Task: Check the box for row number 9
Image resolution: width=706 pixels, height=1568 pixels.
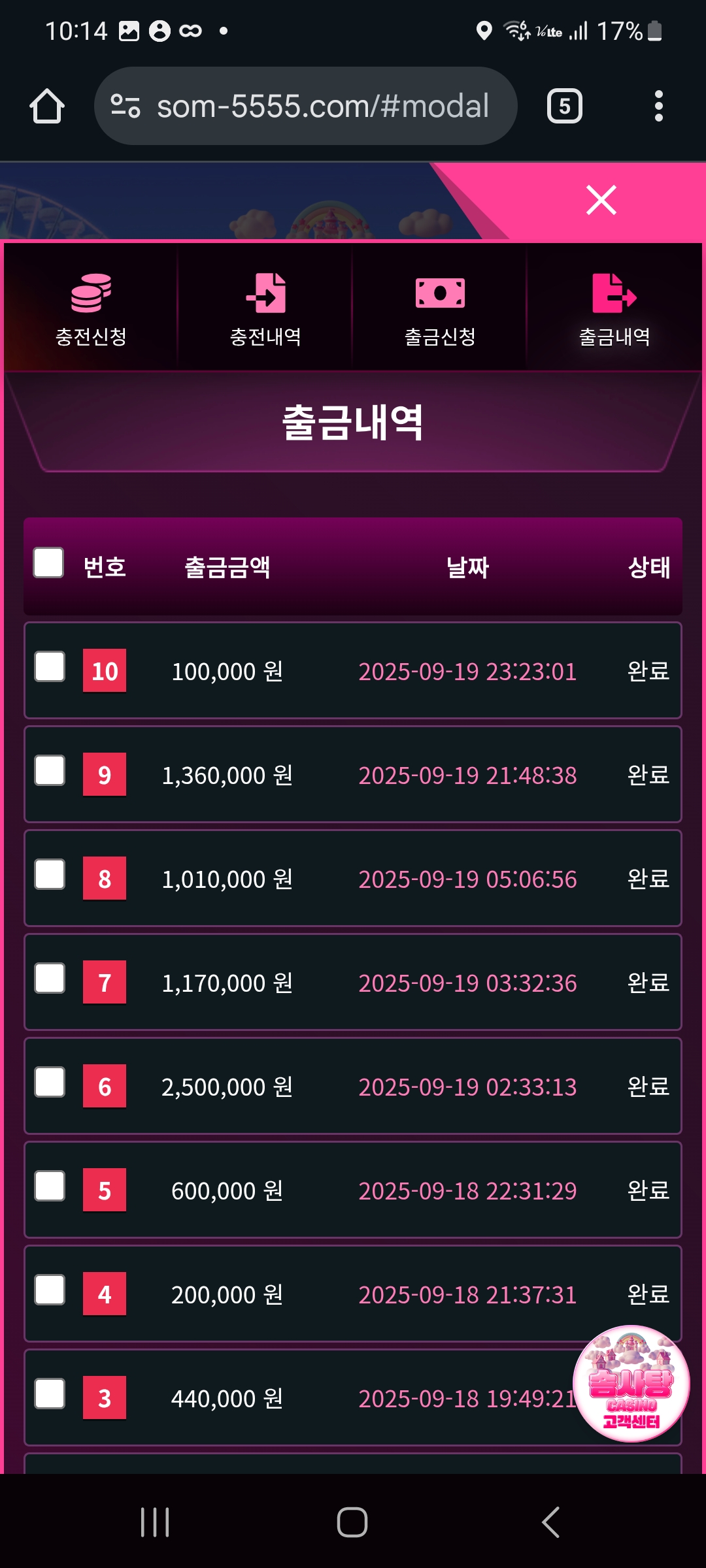Action: tap(50, 771)
